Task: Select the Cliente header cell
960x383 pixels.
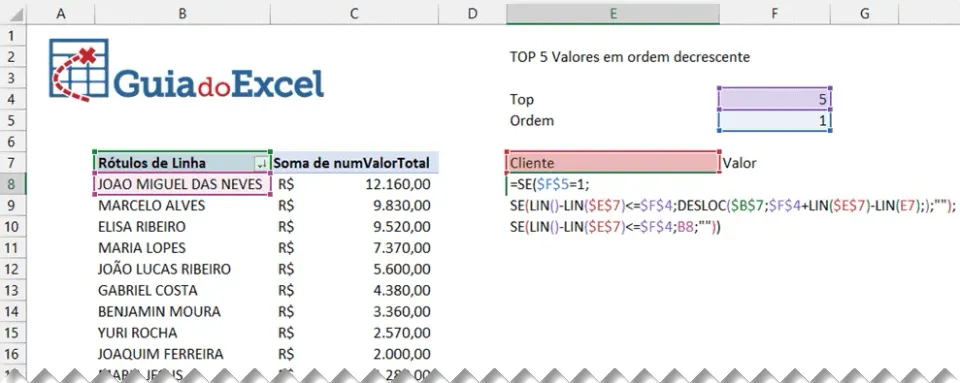Action: pyautogui.click(x=612, y=163)
